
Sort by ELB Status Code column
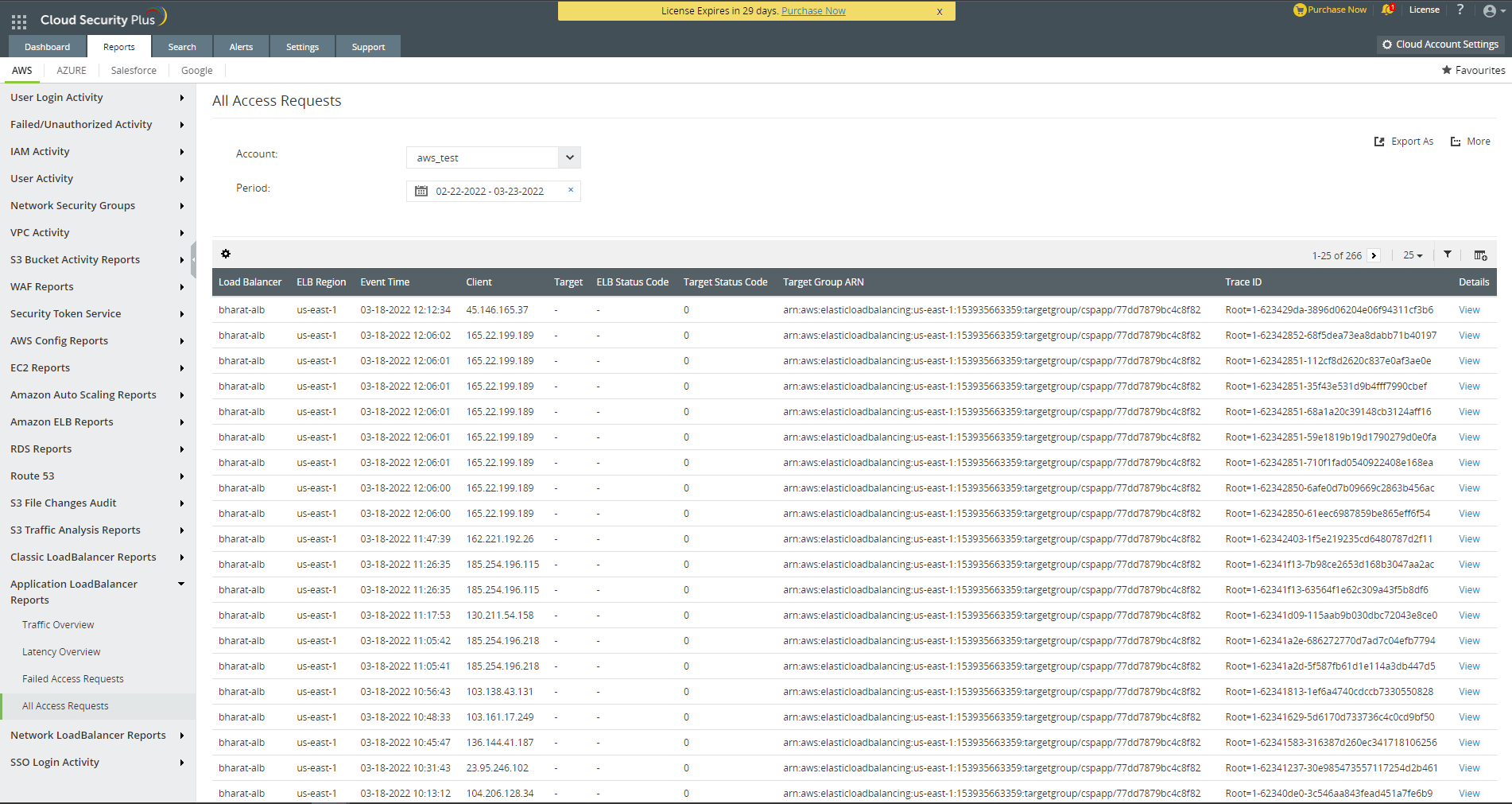coord(632,282)
